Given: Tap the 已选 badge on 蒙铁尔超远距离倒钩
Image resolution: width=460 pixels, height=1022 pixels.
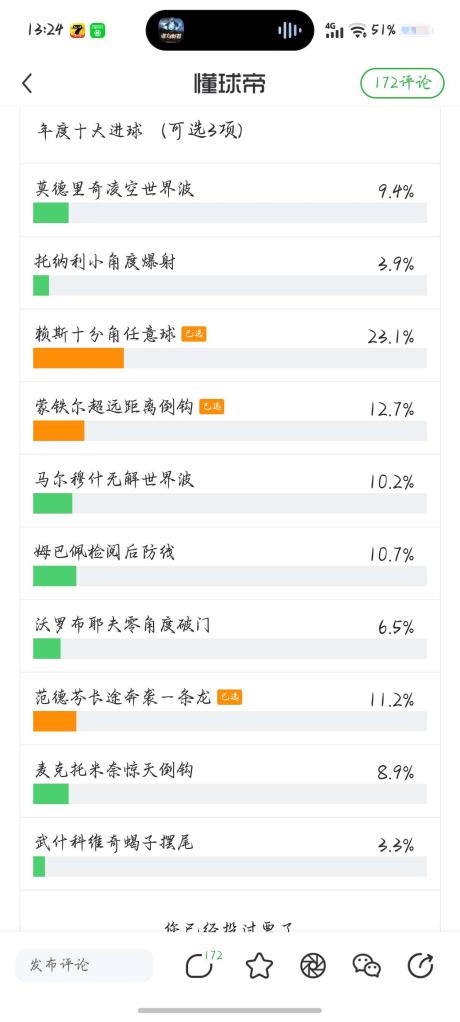Looking at the screenshot, I should pyautogui.click(x=212, y=407).
